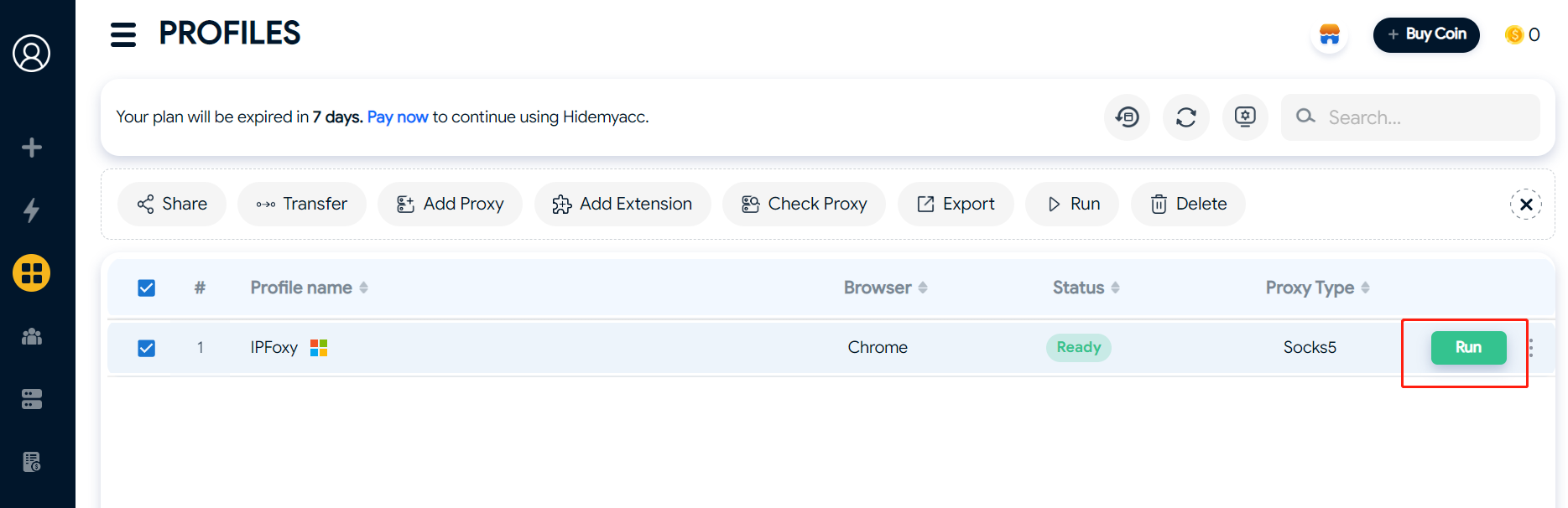This screenshot has height=508, width=1568.
Task: Toggle the select-all checkbox in header
Action: tap(146, 288)
